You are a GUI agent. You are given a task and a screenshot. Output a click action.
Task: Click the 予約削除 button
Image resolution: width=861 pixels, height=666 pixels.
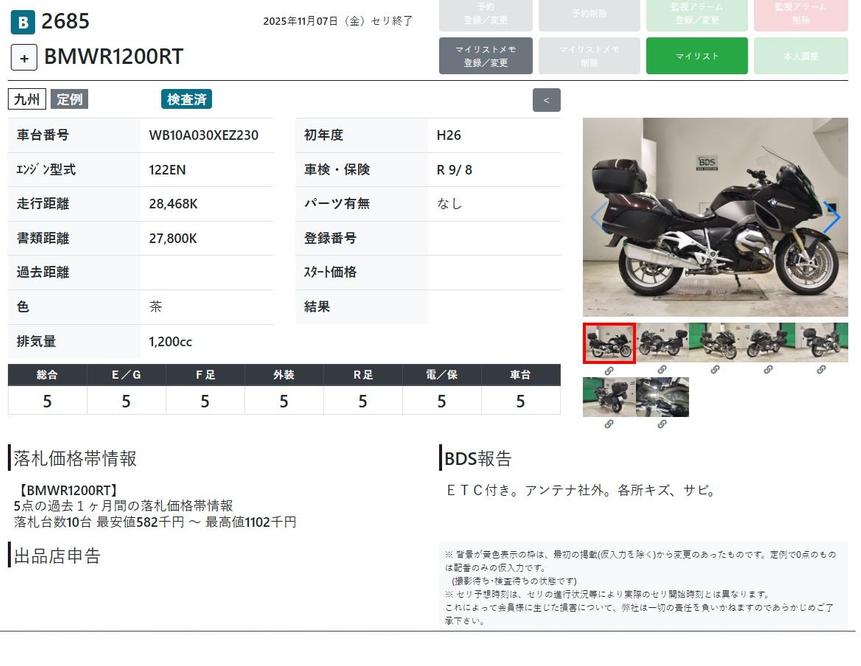tap(589, 14)
